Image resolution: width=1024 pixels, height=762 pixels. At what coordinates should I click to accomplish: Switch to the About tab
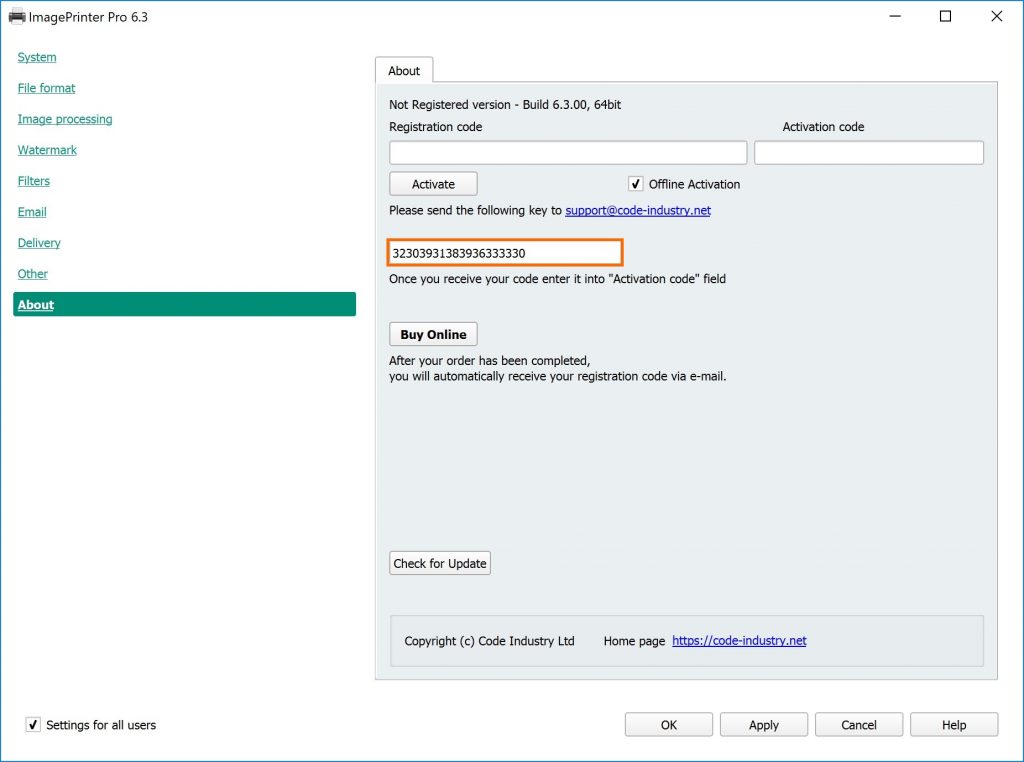pyautogui.click(x=404, y=70)
